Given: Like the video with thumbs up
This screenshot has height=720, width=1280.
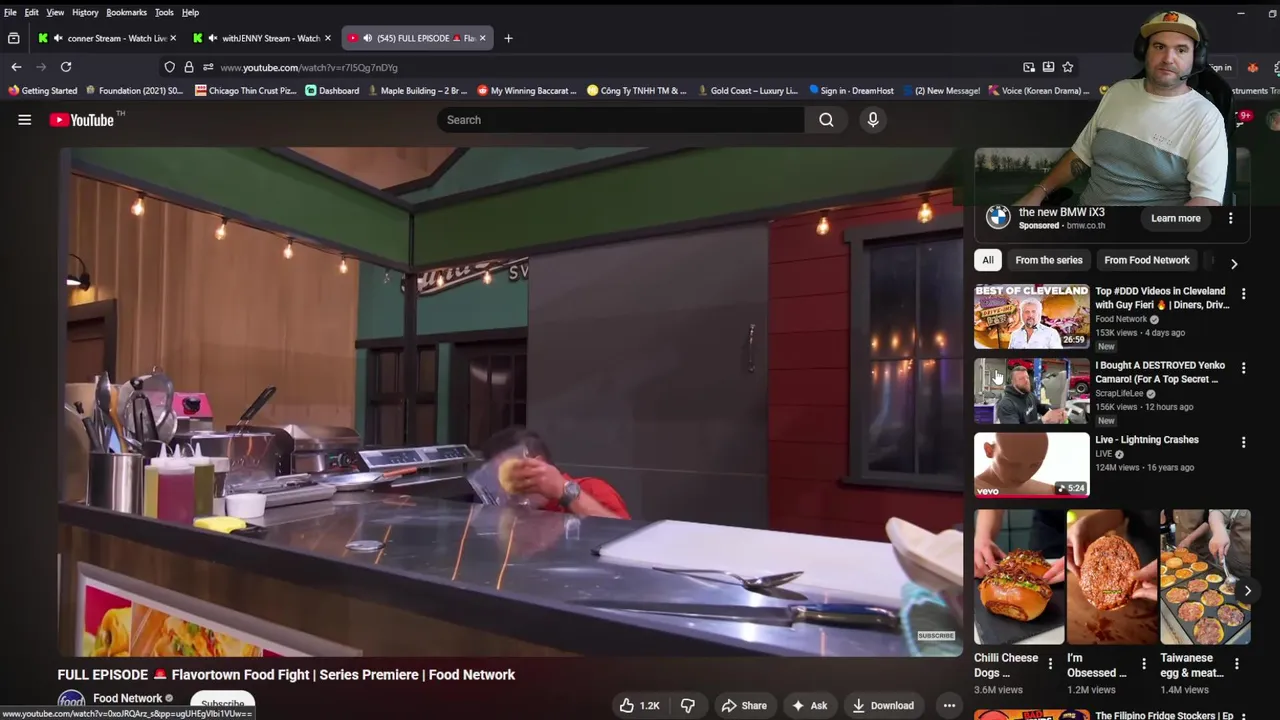Looking at the screenshot, I should click(639, 705).
